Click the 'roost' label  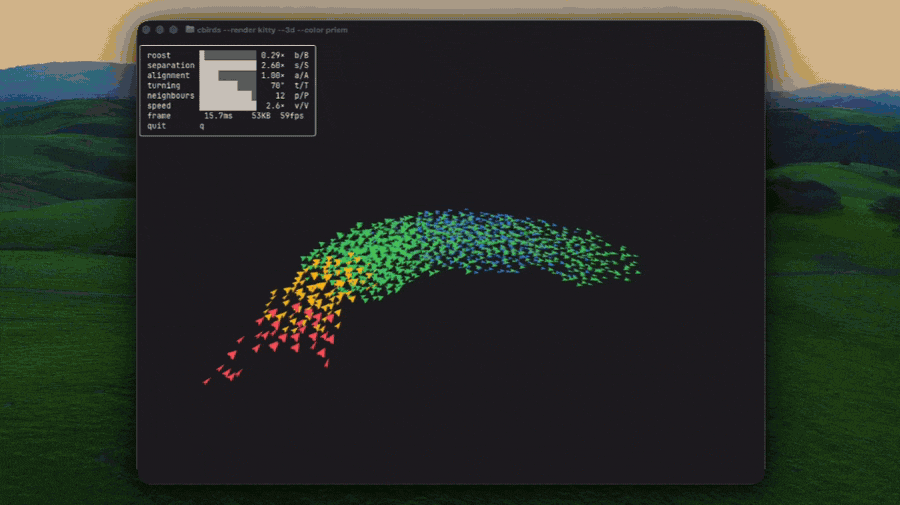159,55
